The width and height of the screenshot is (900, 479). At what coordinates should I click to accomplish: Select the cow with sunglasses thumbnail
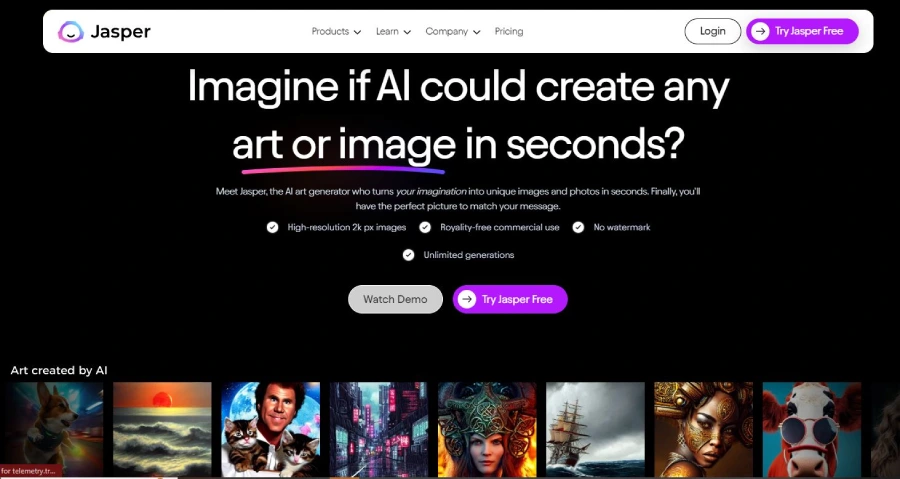pos(812,430)
